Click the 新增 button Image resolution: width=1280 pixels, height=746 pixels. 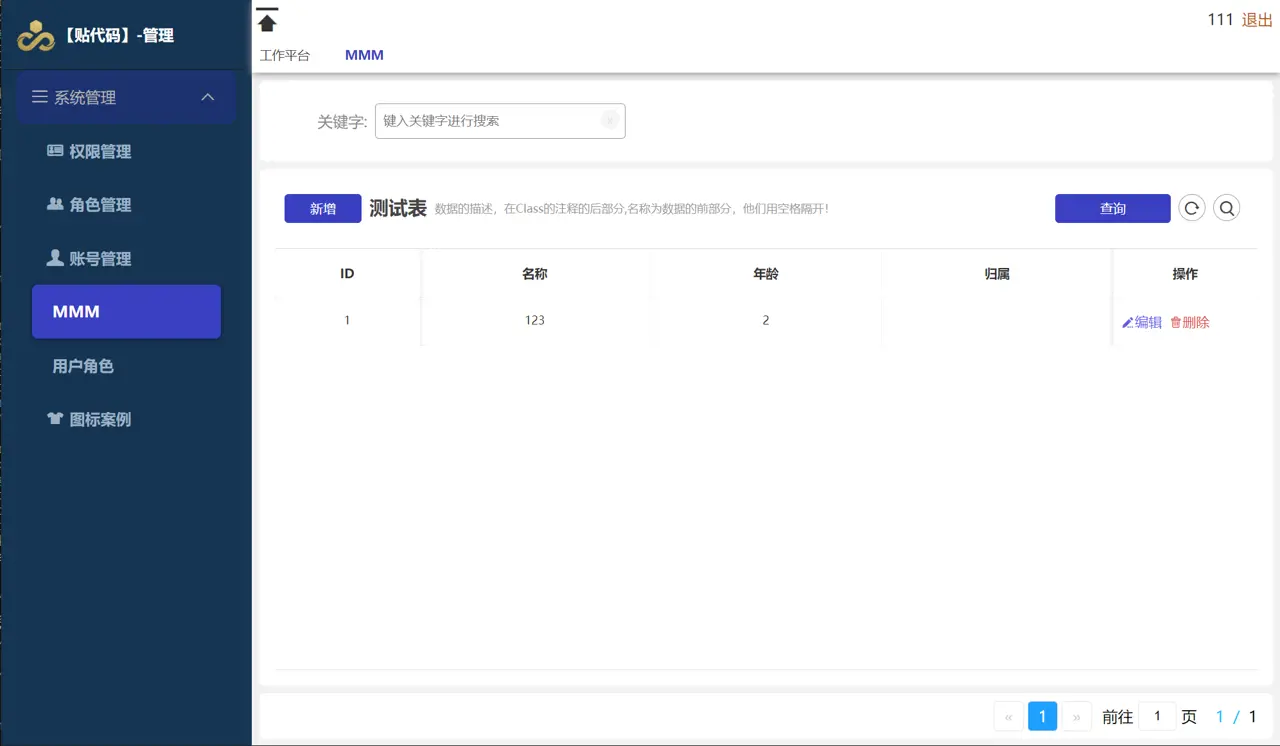click(x=323, y=208)
